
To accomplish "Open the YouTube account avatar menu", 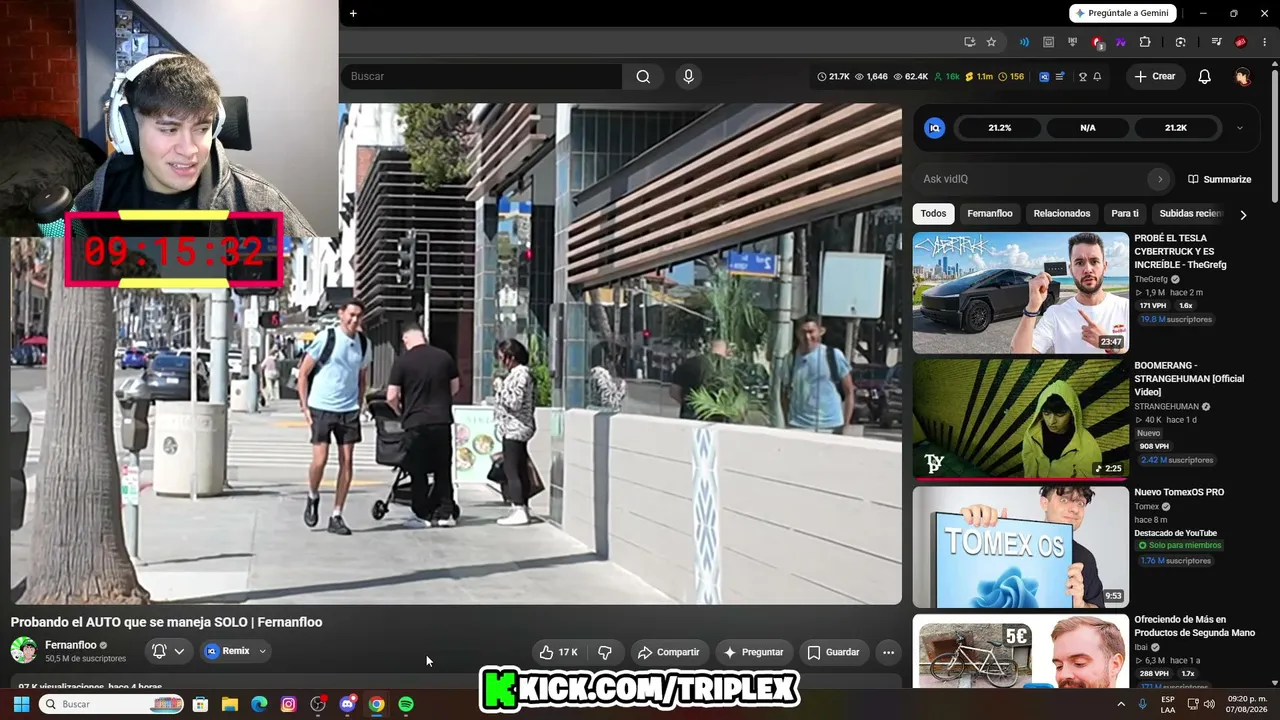I will [x=1242, y=77].
